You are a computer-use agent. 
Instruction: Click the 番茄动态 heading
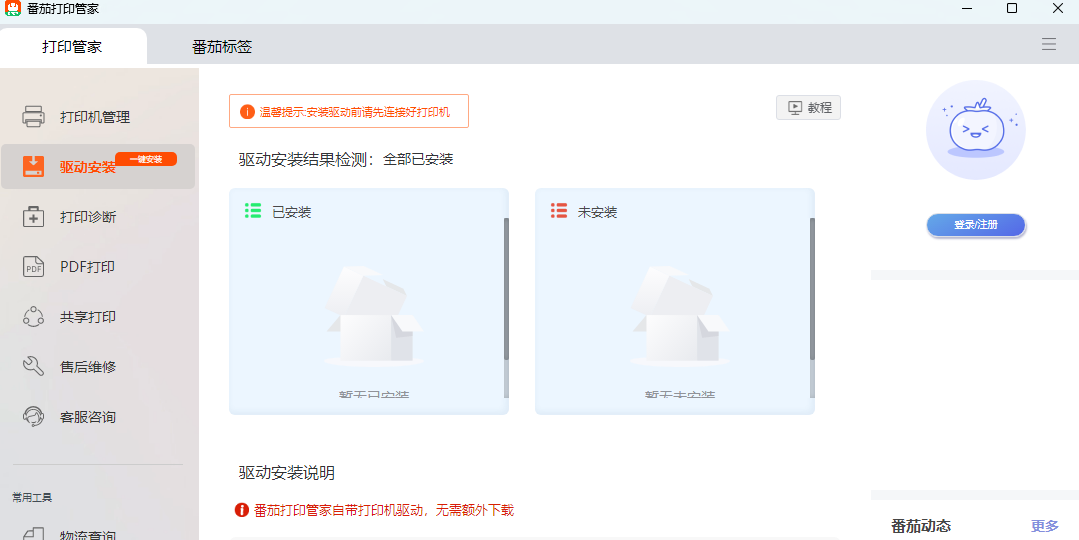tap(921, 526)
